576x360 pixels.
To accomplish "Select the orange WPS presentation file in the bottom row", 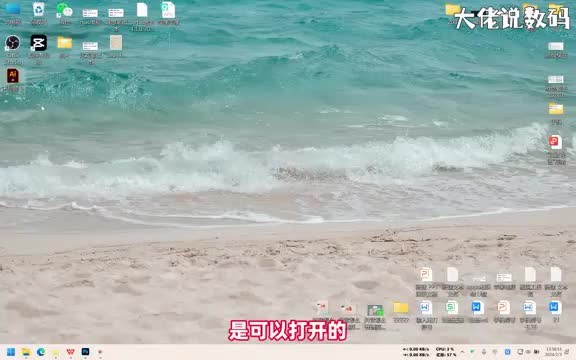I will 503,307.
